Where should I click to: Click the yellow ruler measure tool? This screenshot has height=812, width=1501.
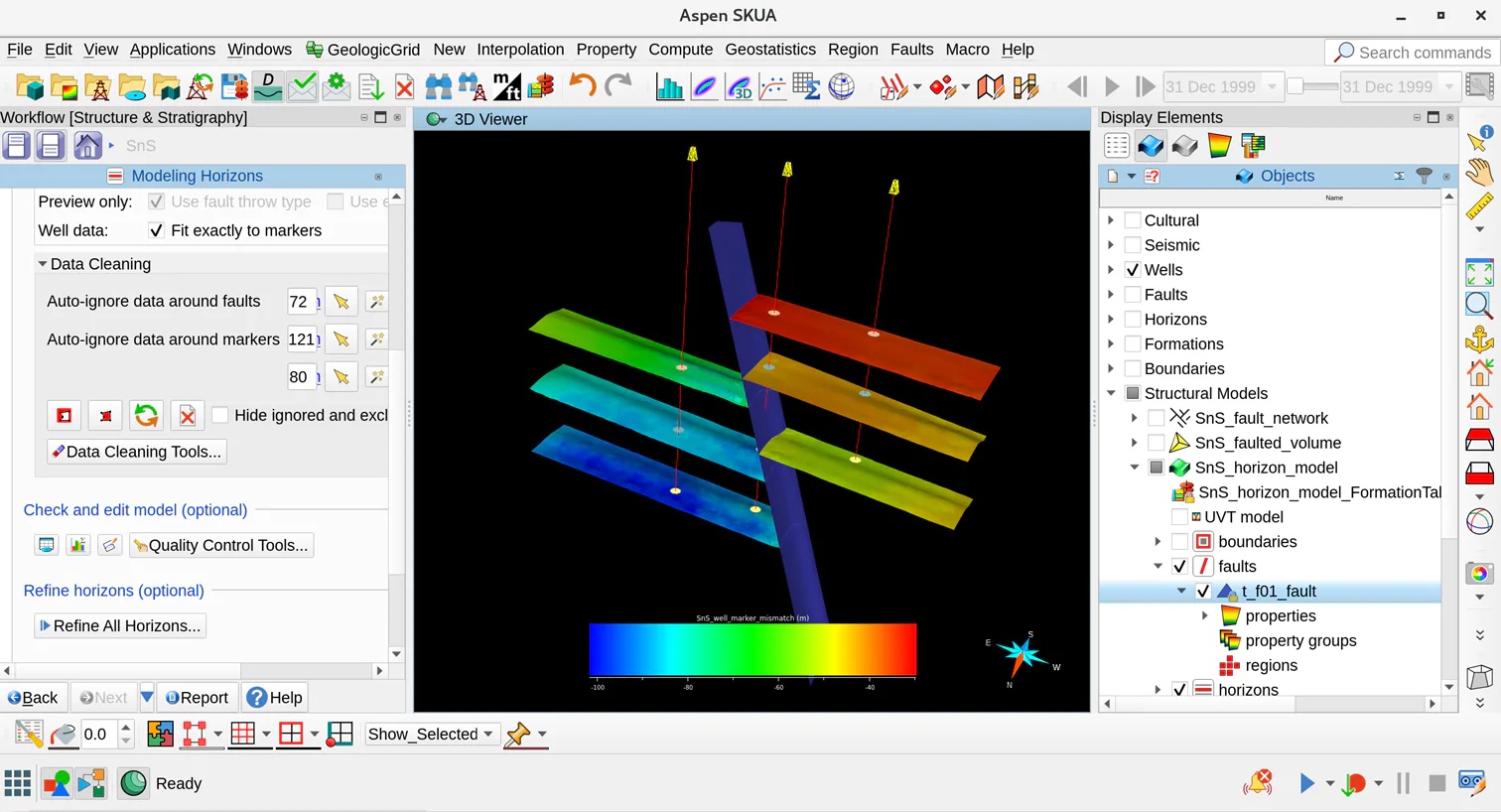click(1479, 206)
